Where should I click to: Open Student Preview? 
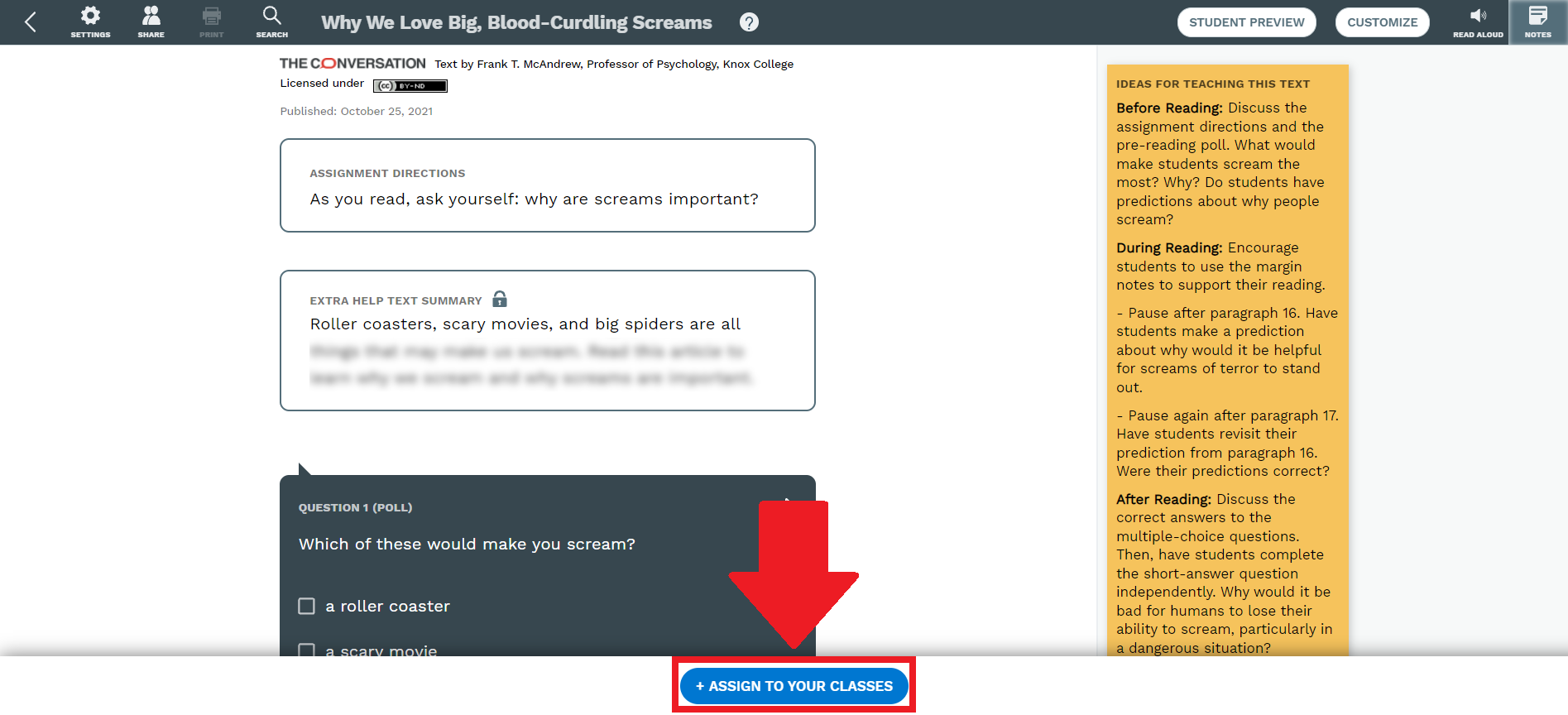(1246, 22)
